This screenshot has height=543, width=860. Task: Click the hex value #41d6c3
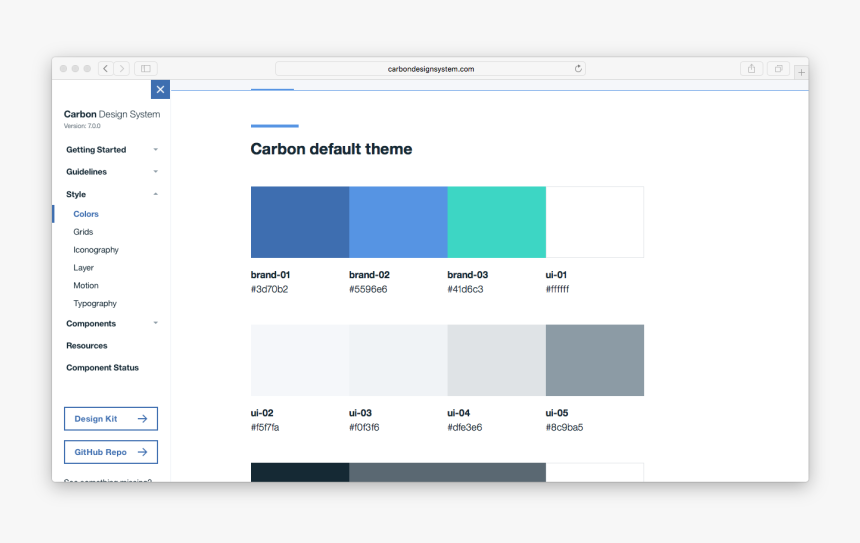pyautogui.click(x=465, y=289)
